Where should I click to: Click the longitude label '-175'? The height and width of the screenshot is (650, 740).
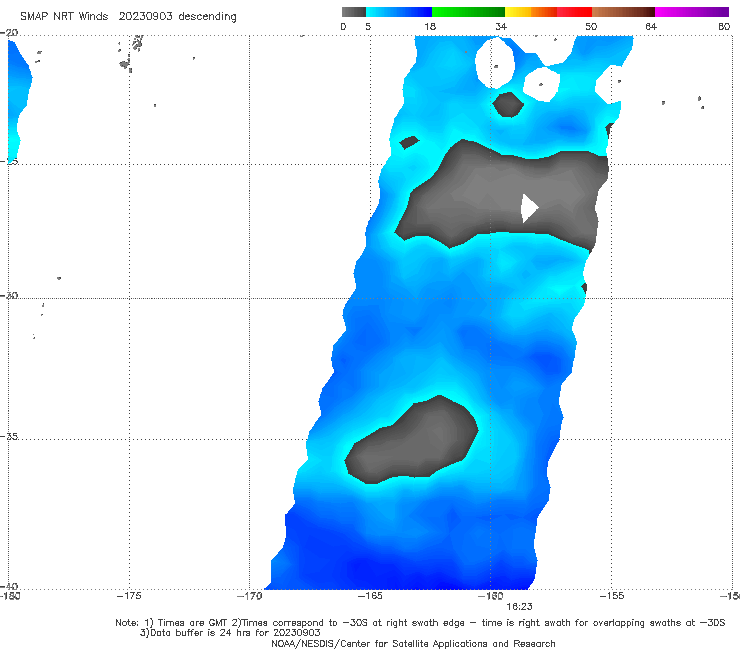[129, 596]
